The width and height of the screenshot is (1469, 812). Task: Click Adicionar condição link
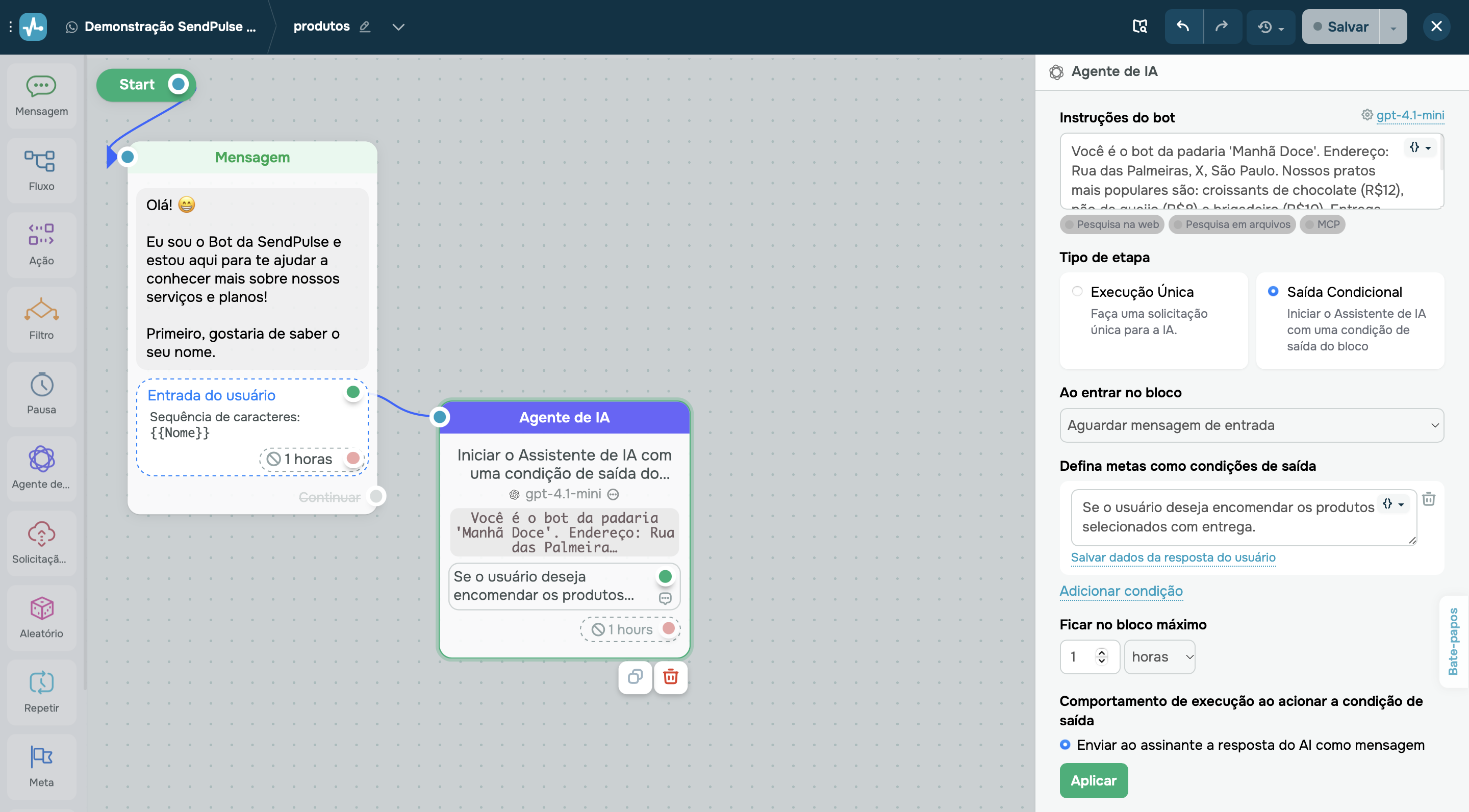1121,591
